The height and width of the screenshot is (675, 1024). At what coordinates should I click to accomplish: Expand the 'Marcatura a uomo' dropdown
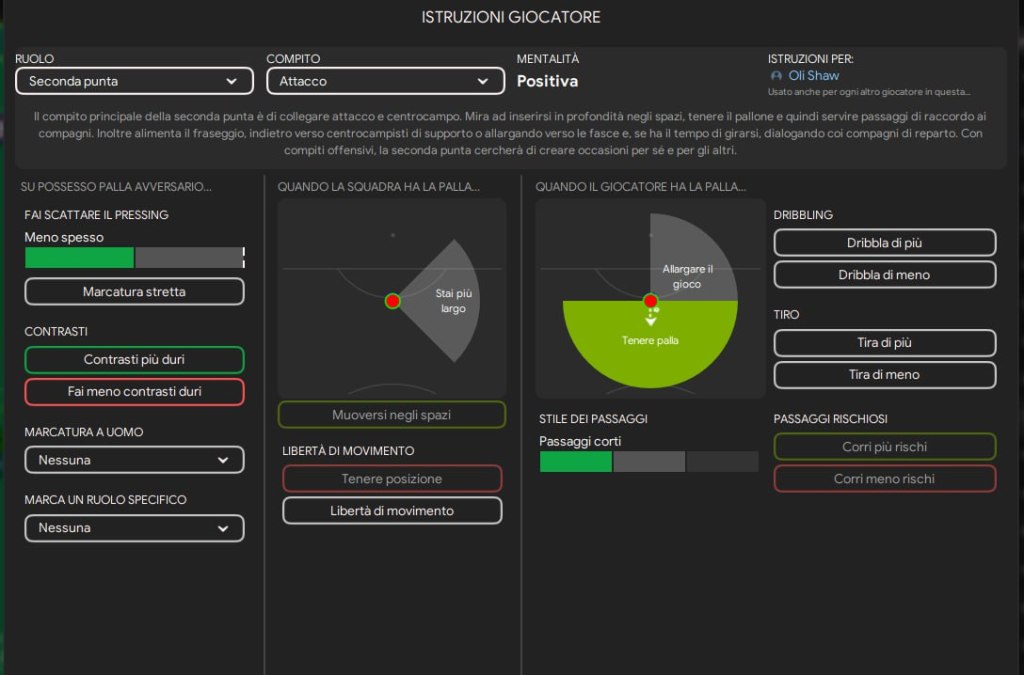coord(134,460)
